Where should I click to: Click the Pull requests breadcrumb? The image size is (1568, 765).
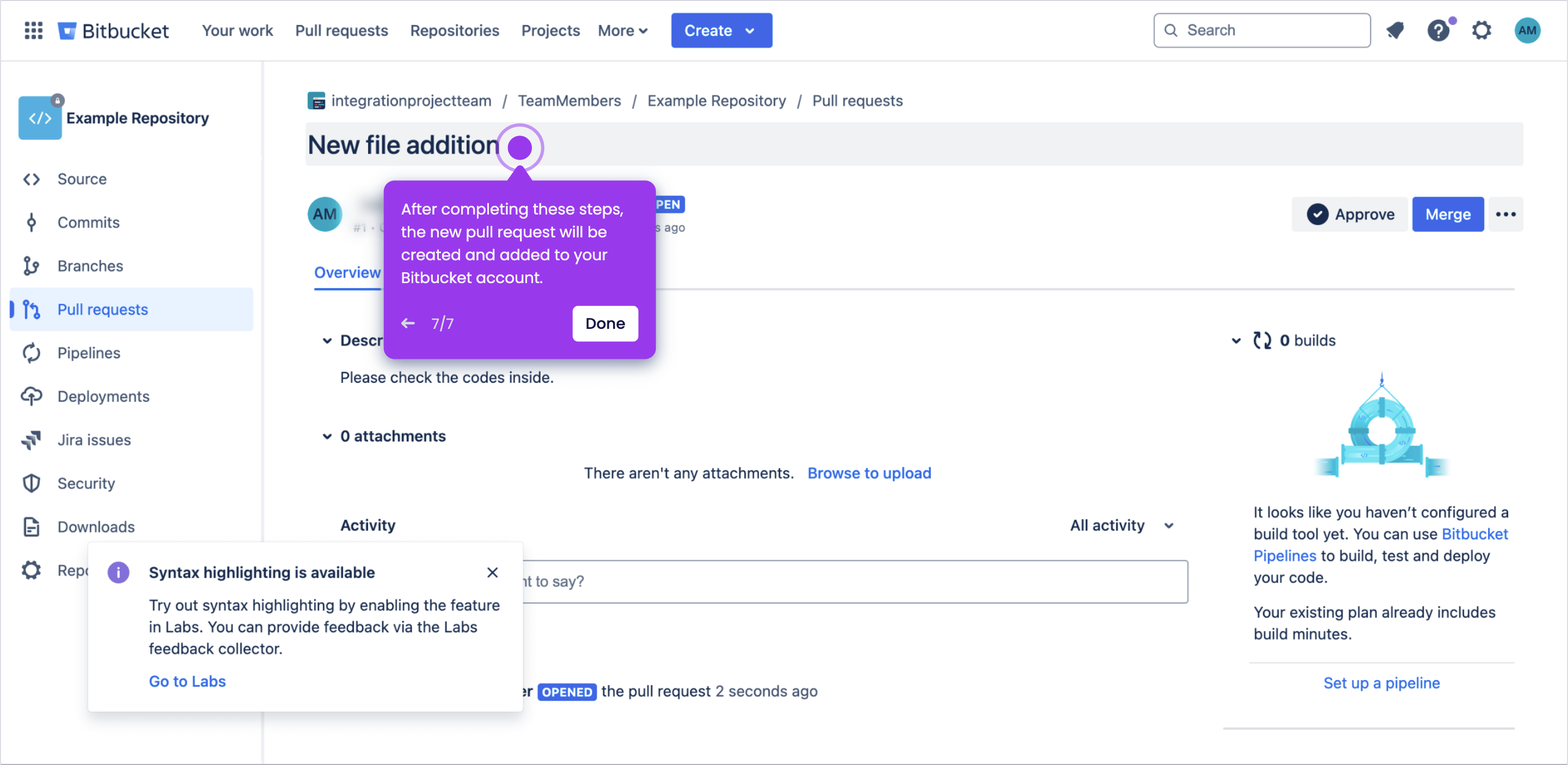pos(857,101)
